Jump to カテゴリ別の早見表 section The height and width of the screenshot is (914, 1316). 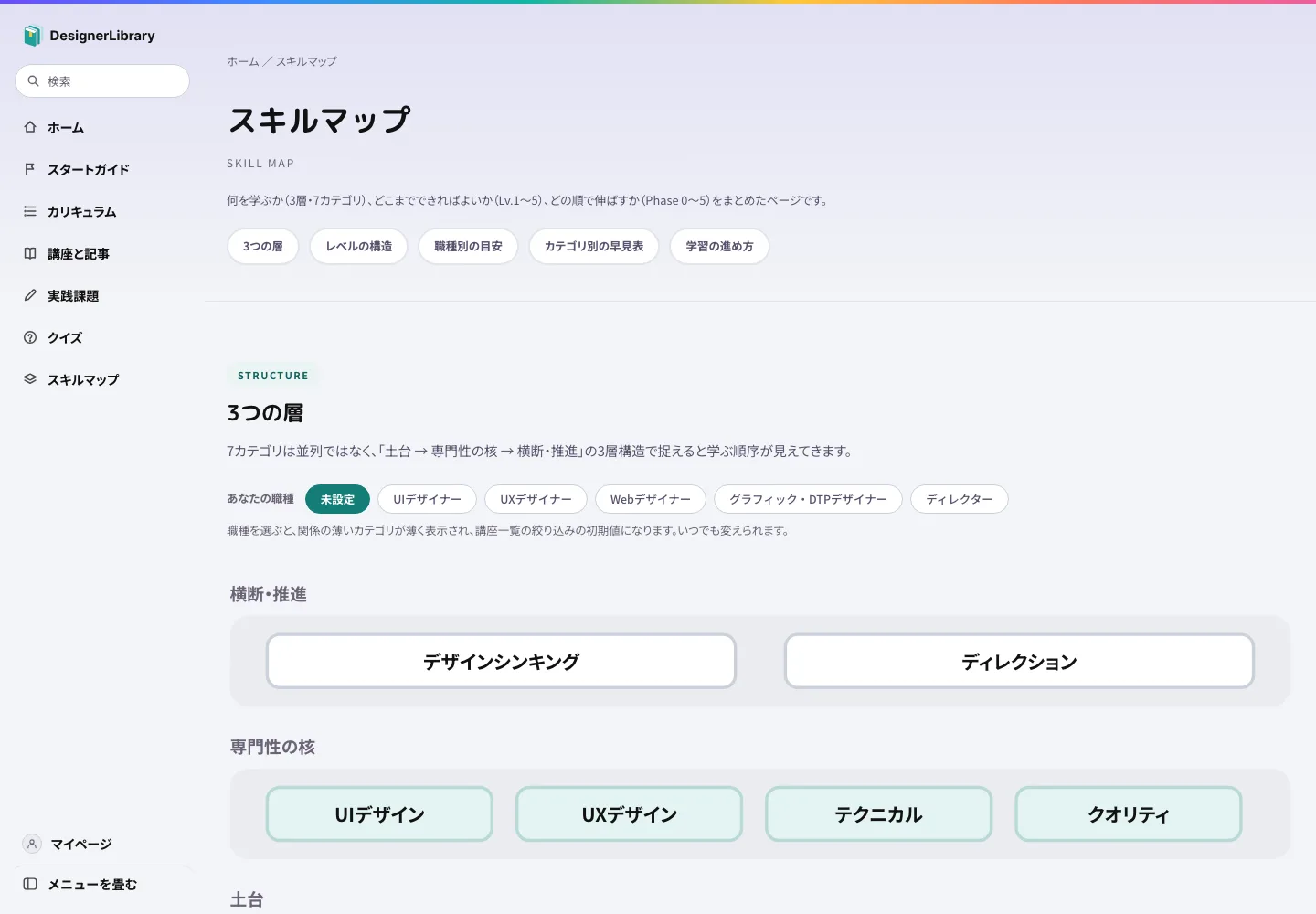[594, 246]
